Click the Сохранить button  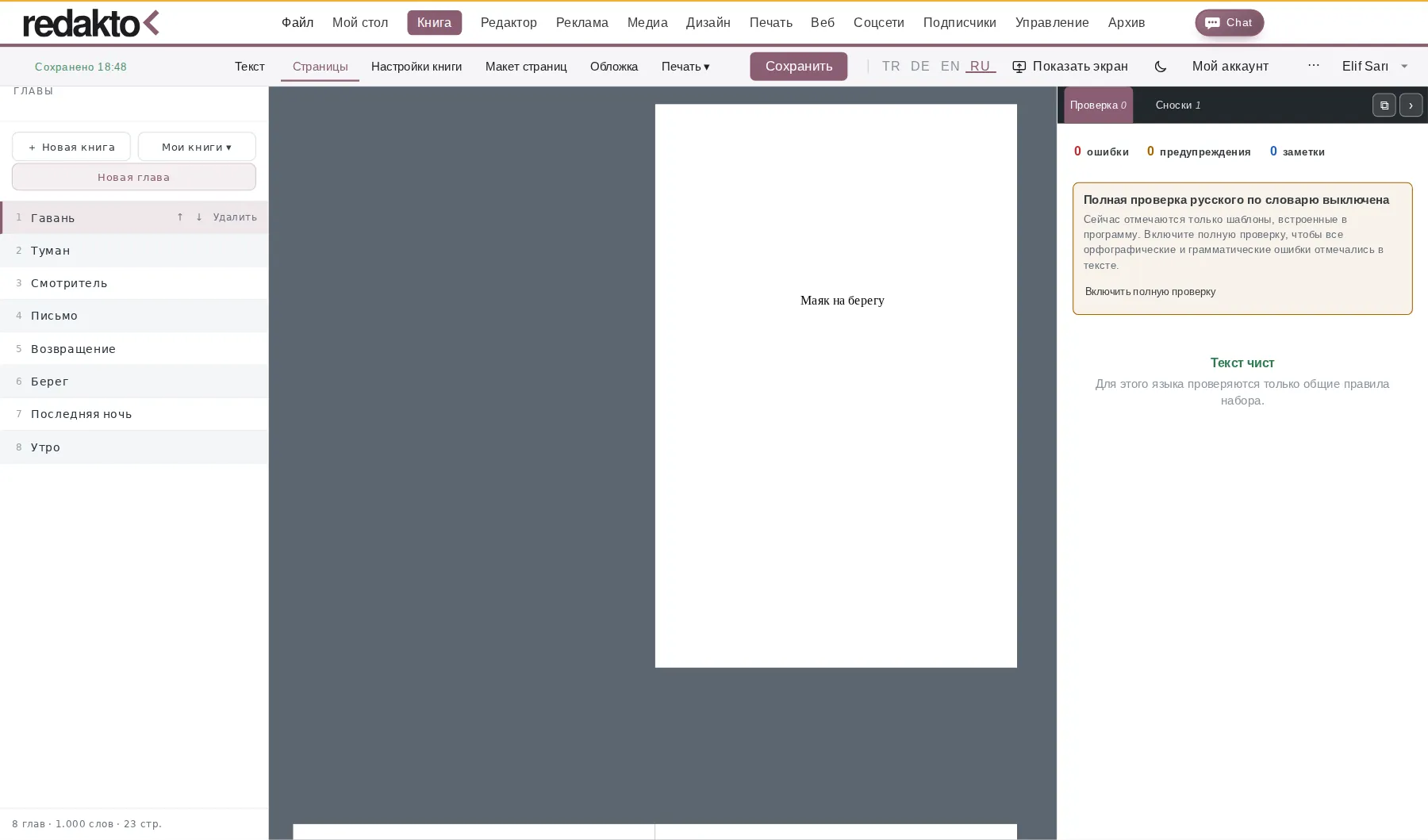pos(798,67)
